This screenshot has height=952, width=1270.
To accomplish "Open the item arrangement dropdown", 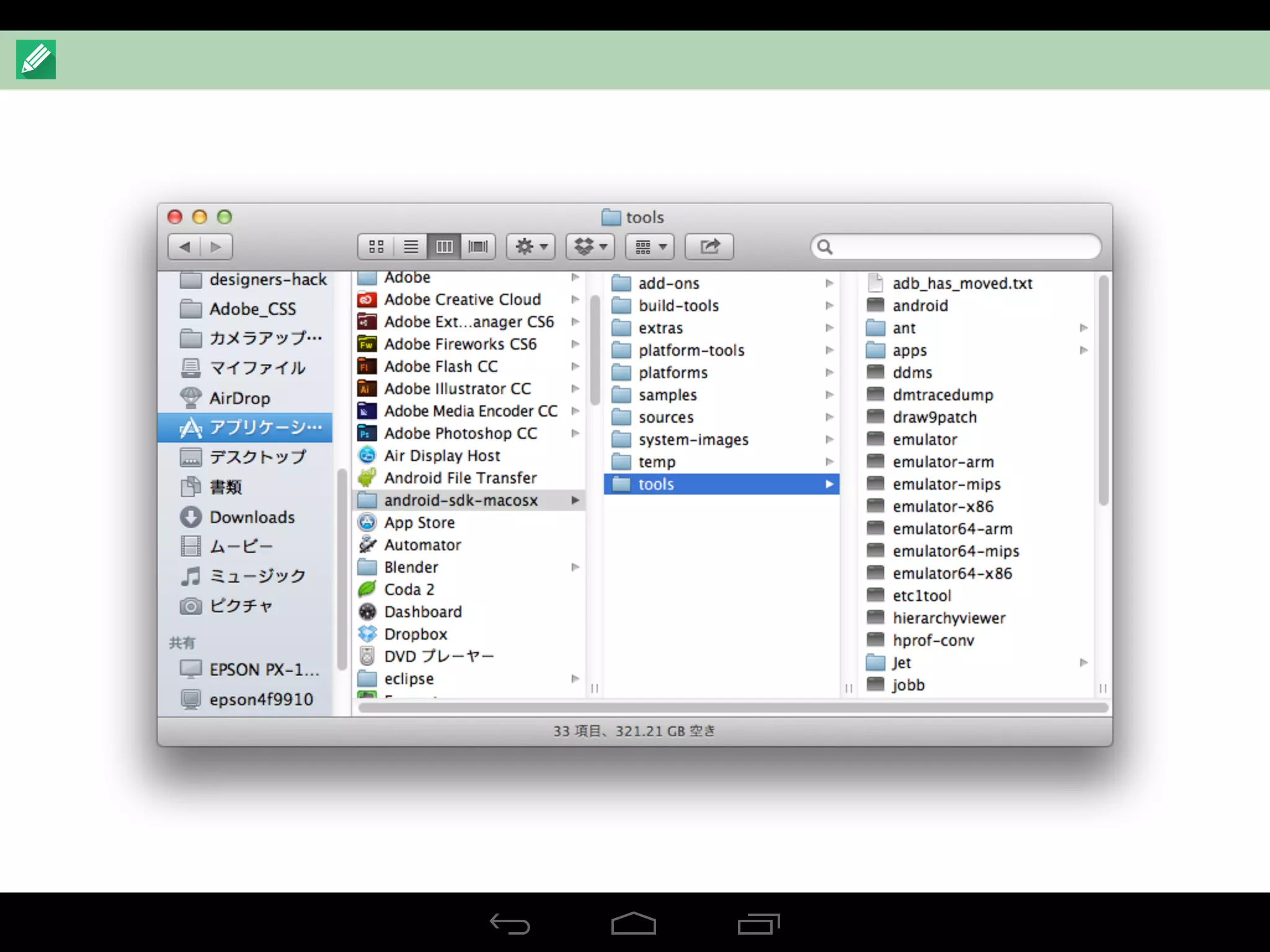I will [x=650, y=247].
